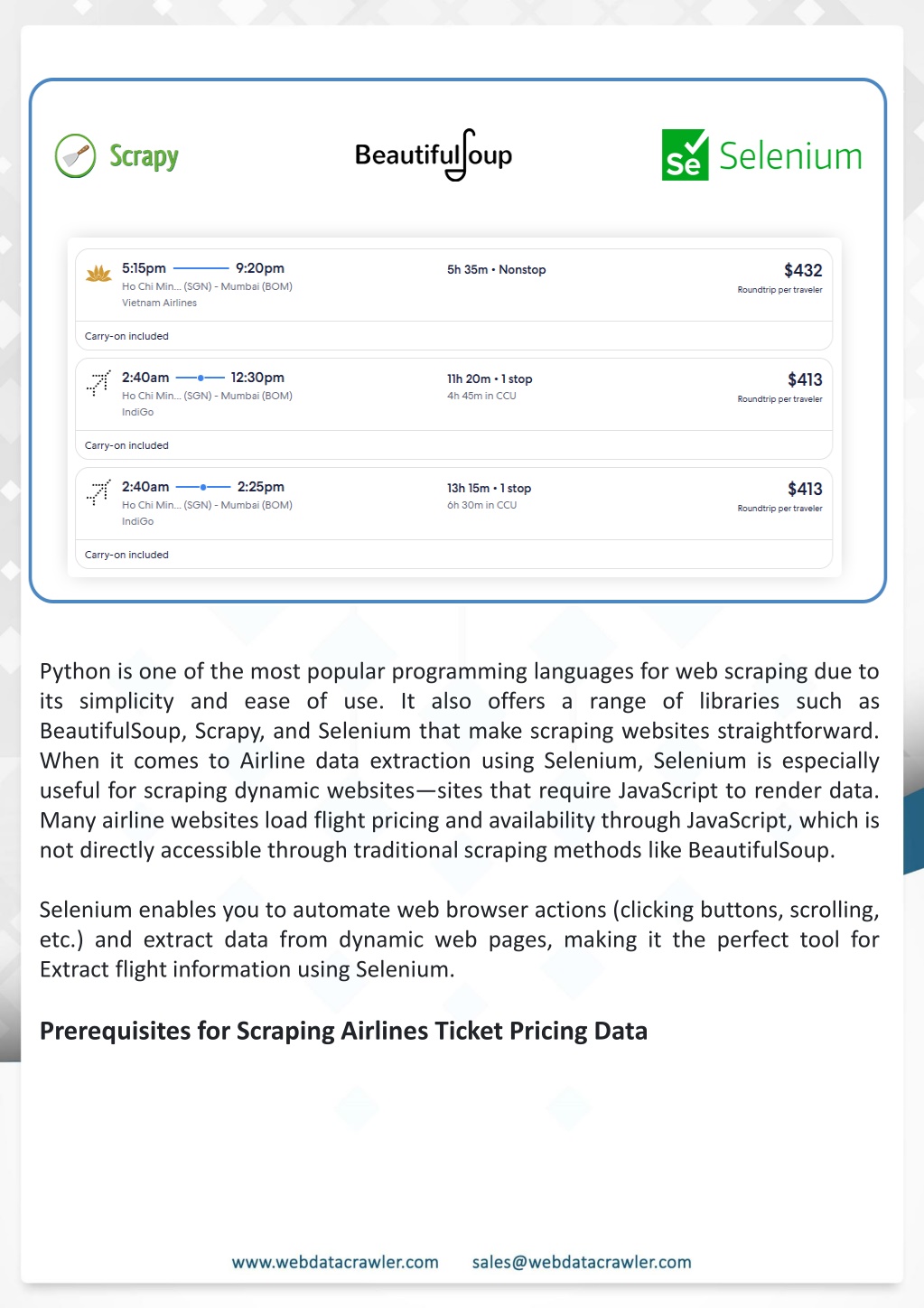Click Carry-on included under Vietnam Airlines flight
The width and height of the screenshot is (924, 1308).
click(126, 336)
